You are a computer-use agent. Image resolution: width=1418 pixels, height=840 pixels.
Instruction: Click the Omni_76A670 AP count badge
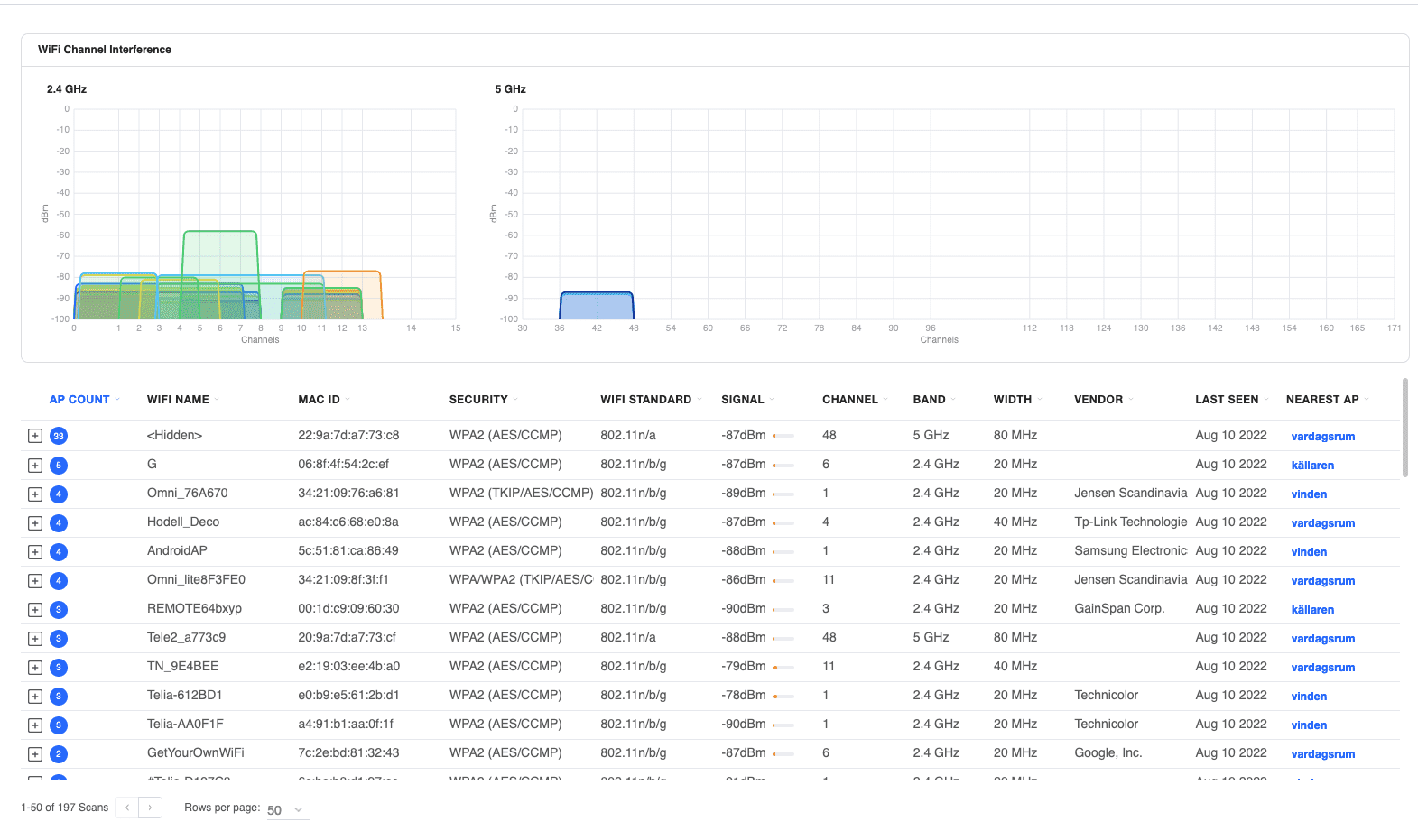[59, 494]
